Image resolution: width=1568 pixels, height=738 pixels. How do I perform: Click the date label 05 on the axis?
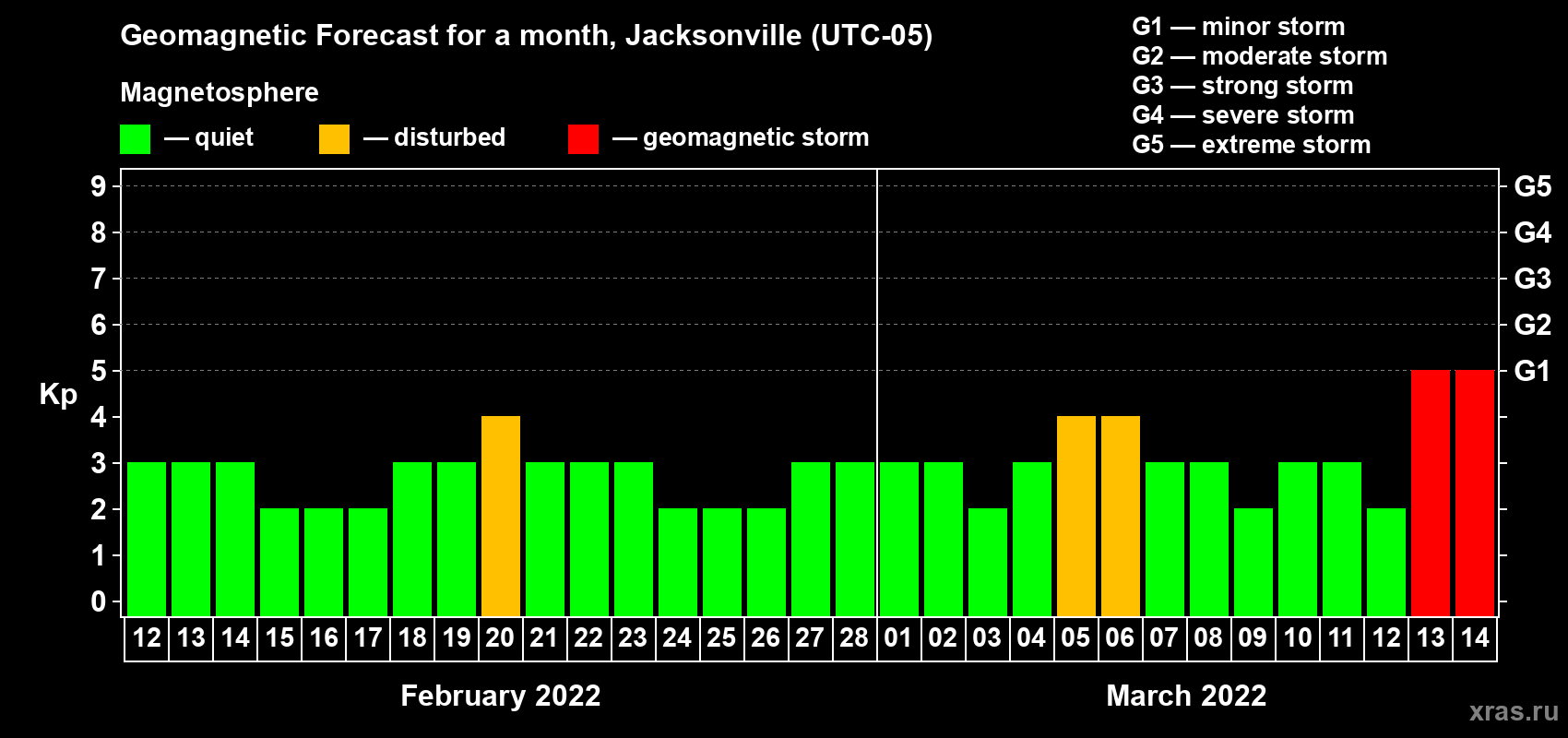coord(1076,638)
